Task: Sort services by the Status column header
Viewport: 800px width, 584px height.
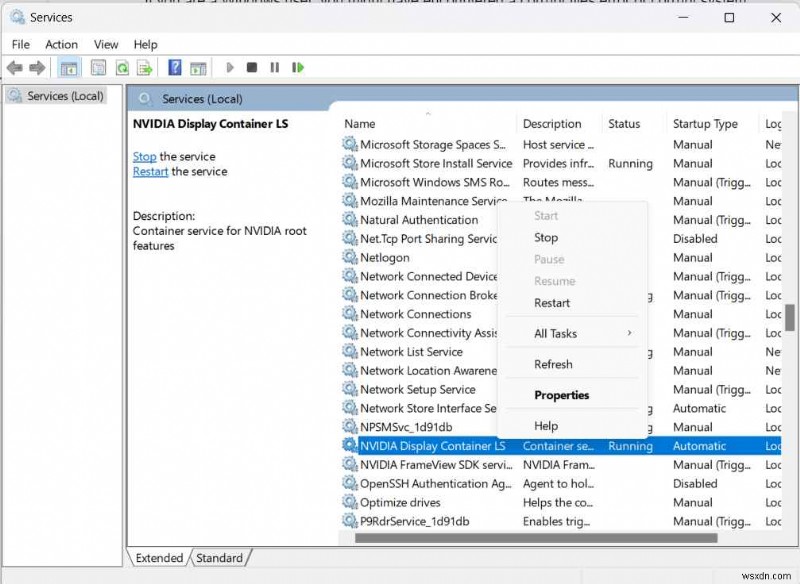Action: tap(625, 123)
